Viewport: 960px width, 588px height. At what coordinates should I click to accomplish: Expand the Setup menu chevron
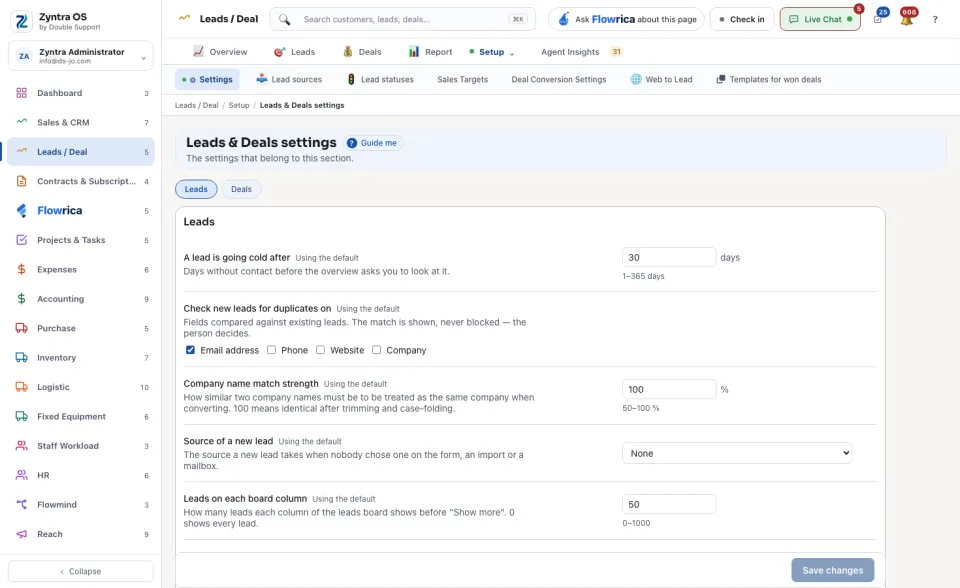(512, 53)
